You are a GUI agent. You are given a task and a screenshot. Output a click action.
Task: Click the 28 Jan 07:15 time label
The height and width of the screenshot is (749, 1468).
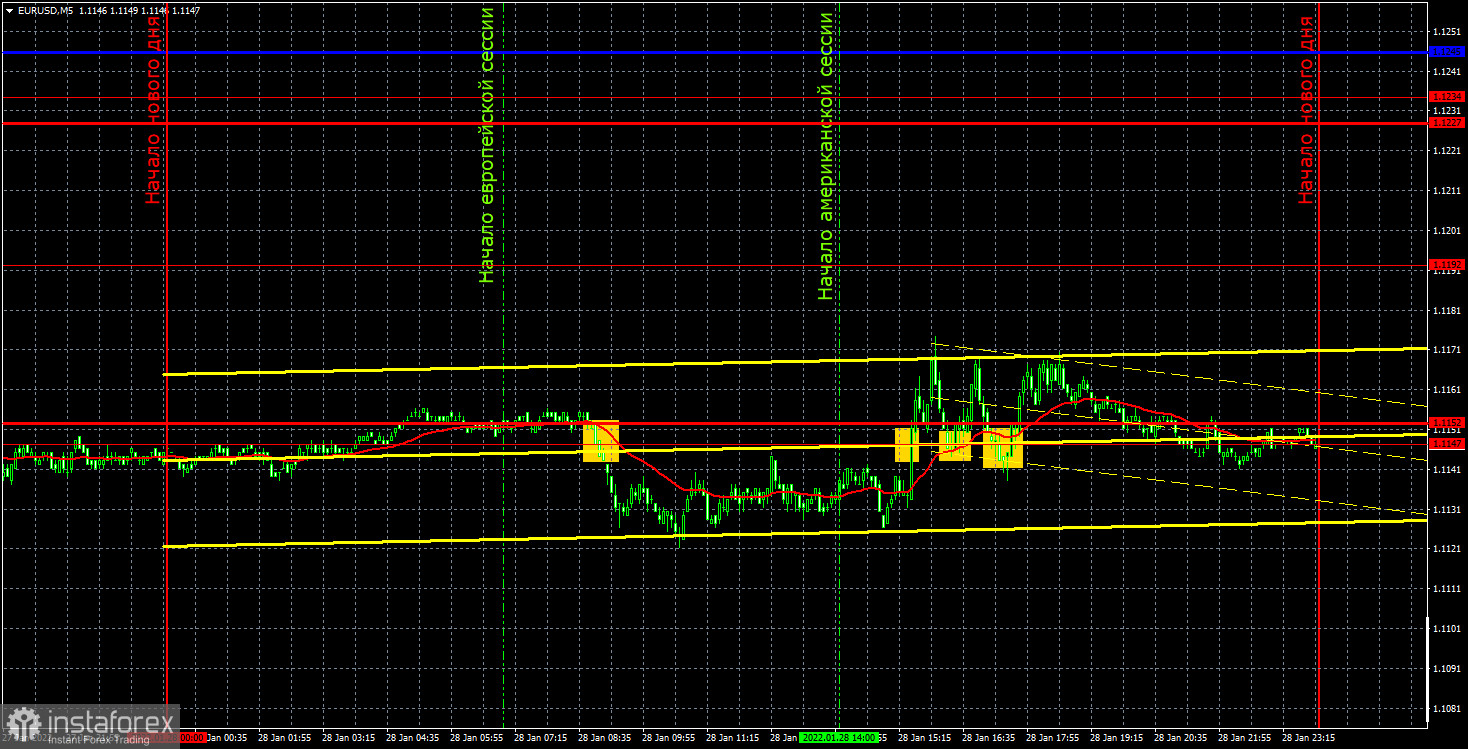pos(539,737)
